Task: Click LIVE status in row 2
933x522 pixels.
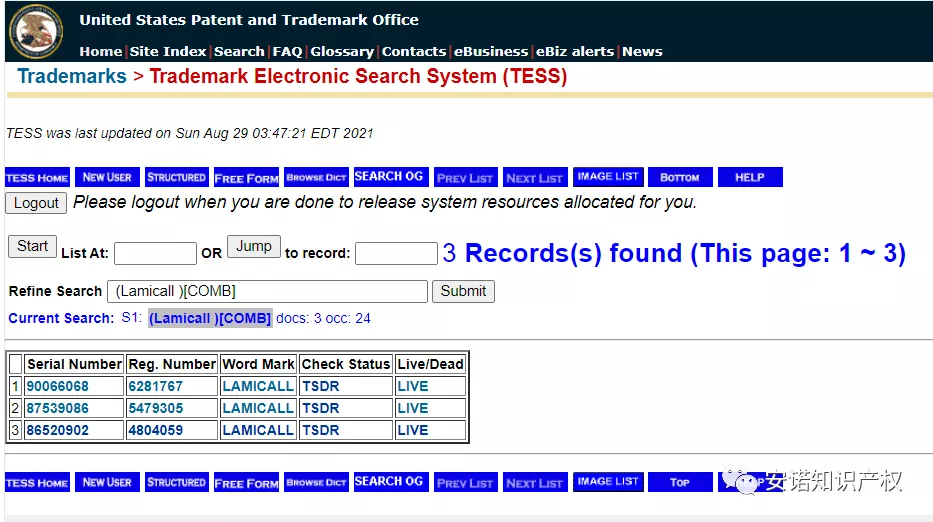Action: tap(413, 408)
